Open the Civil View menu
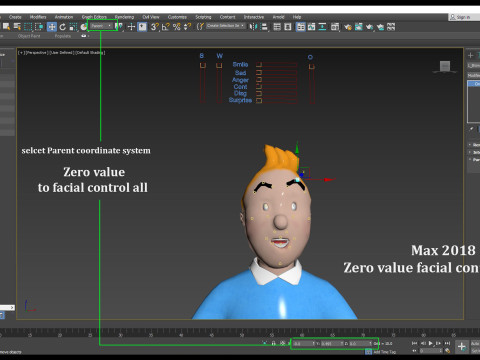Viewport: 480px width, 360px height. point(151,17)
